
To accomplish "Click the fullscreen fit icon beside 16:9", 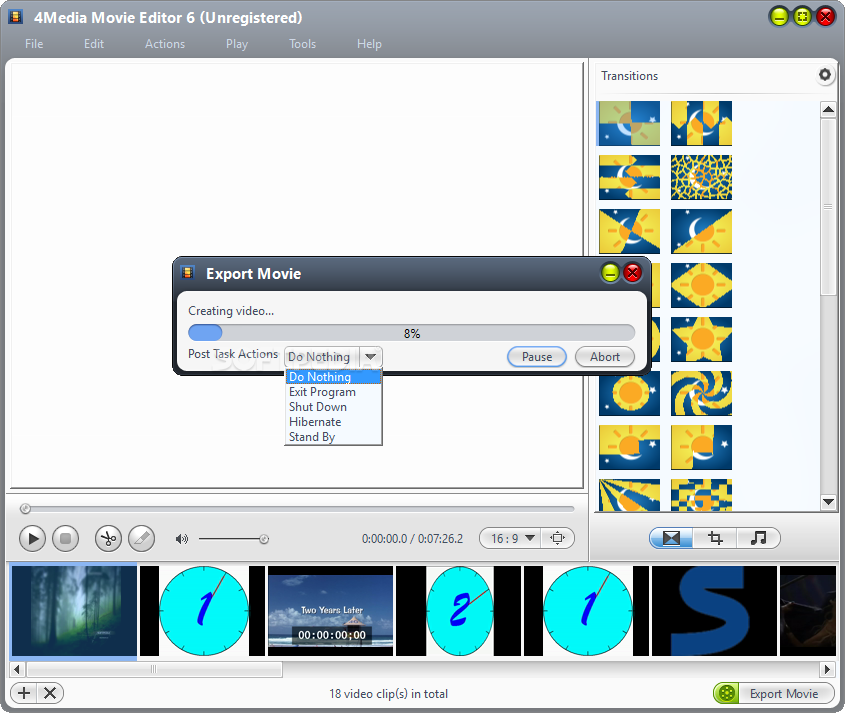I will (x=557, y=538).
